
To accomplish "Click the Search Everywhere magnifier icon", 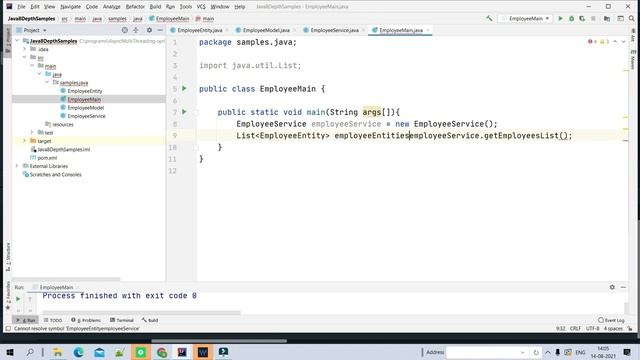I will click(631, 18).
